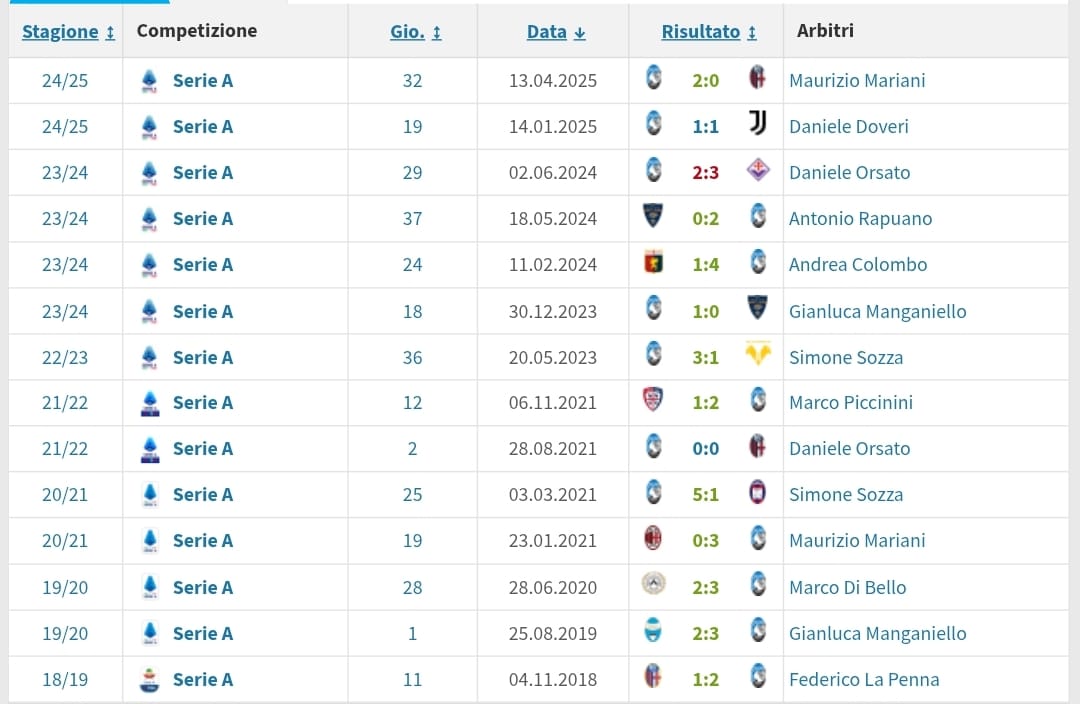Image resolution: width=1080 pixels, height=704 pixels.
Task: Open referee Federico La Penna's profile
Action: tap(864, 679)
